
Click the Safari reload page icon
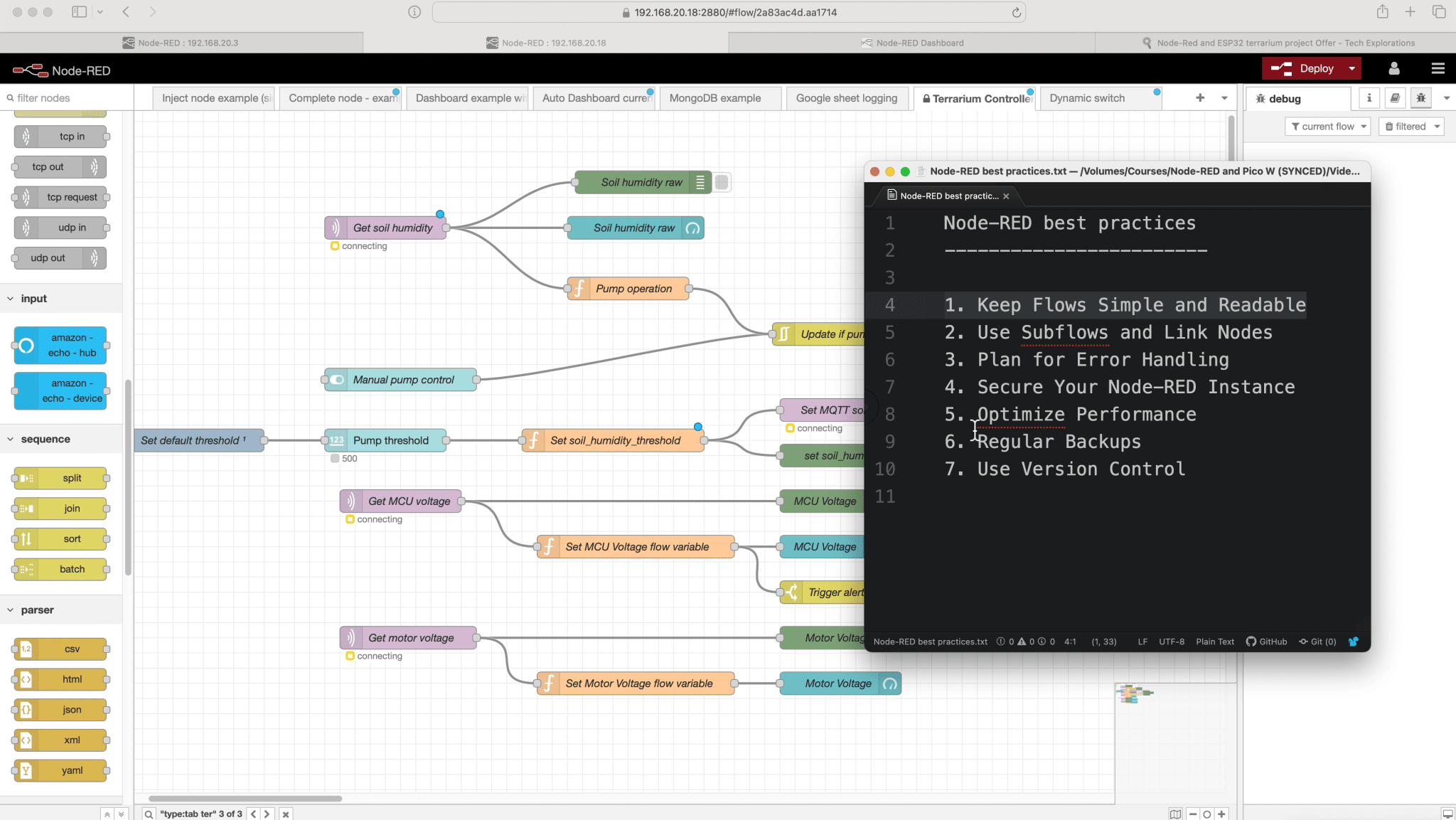tap(1017, 12)
